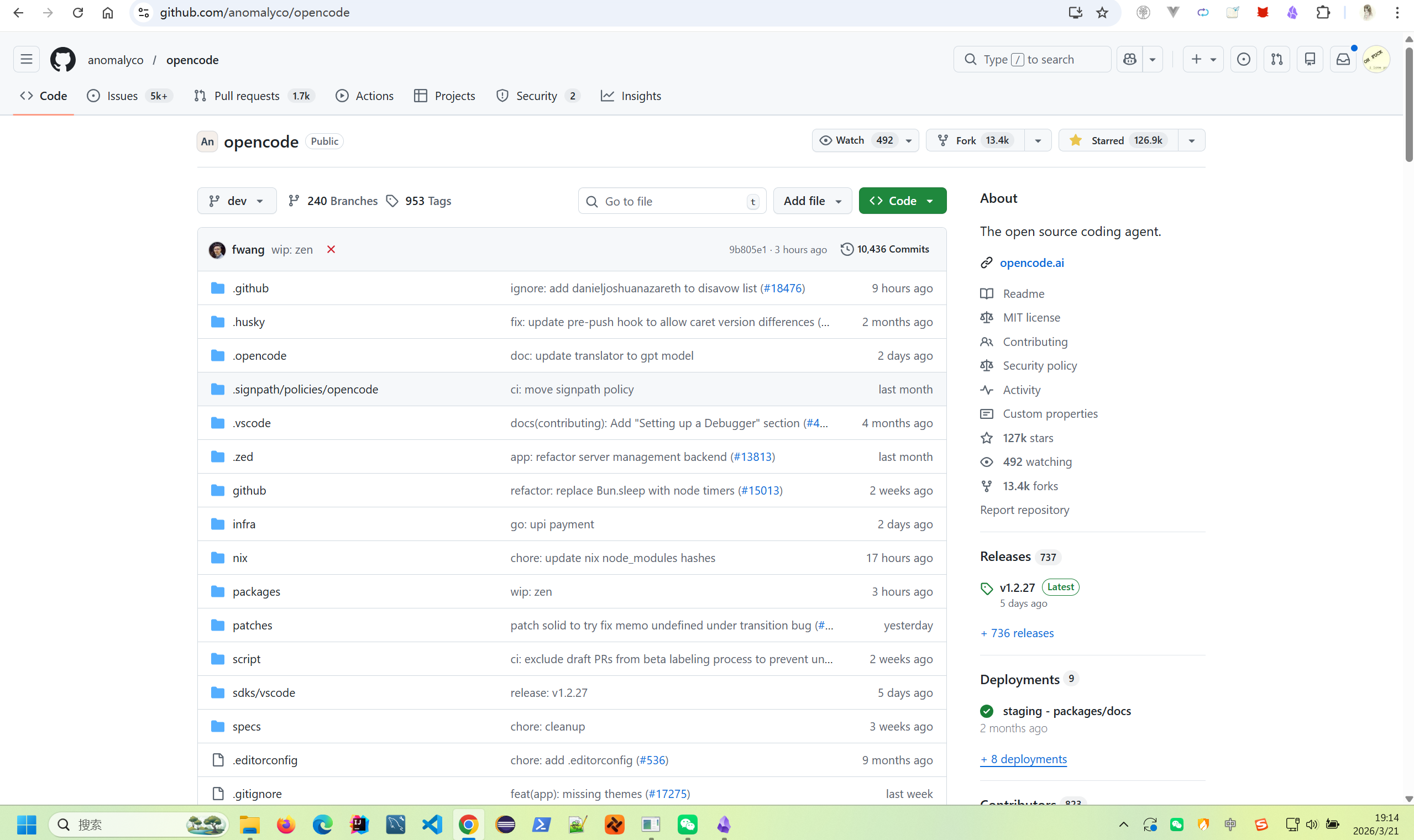
Task: Open the Copilot chat icon
Action: (x=1130, y=60)
